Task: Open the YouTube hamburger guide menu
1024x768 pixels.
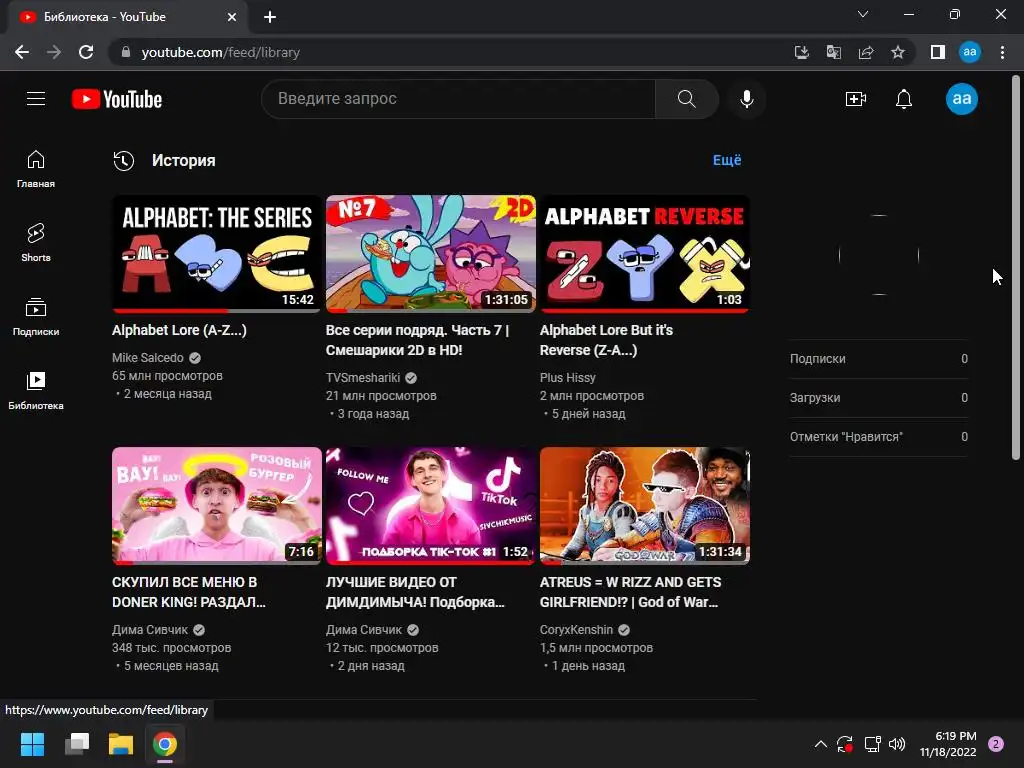Action: [36, 99]
